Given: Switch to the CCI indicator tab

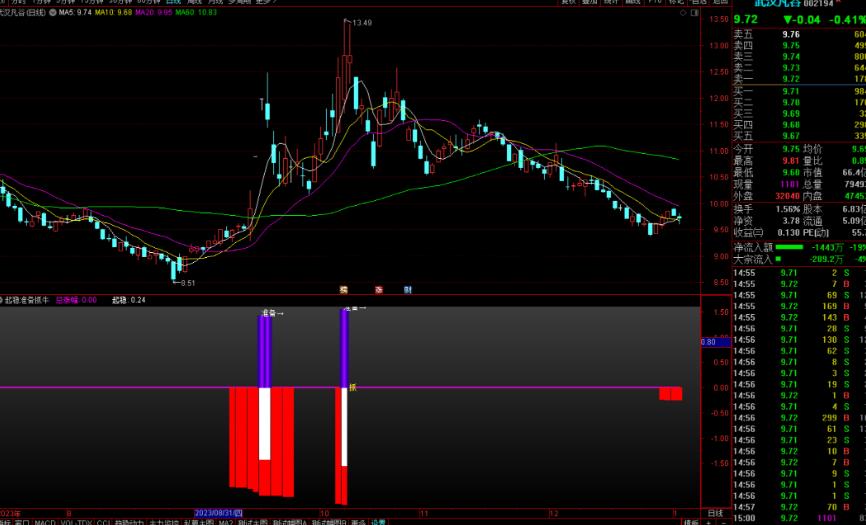Looking at the screenshot, I should click(x=104, y=522).
